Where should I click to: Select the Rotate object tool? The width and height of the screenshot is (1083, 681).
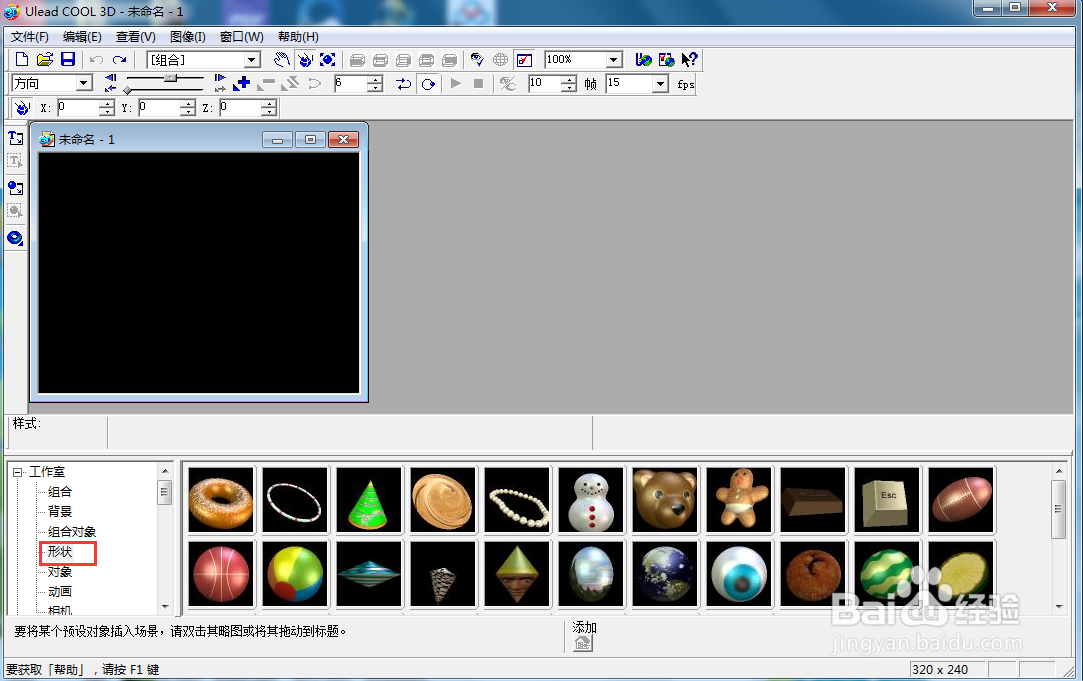[x=305, y=60]
